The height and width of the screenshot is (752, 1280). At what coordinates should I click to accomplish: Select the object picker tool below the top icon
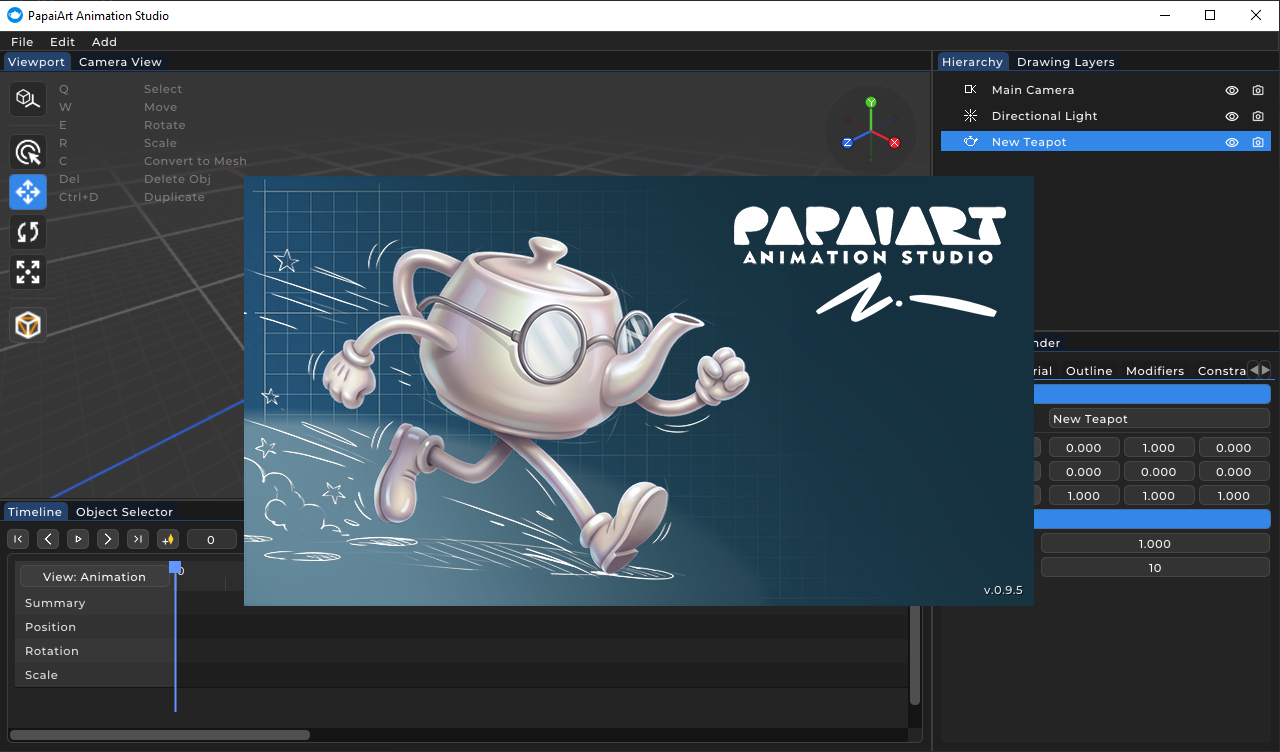[27, 152]
